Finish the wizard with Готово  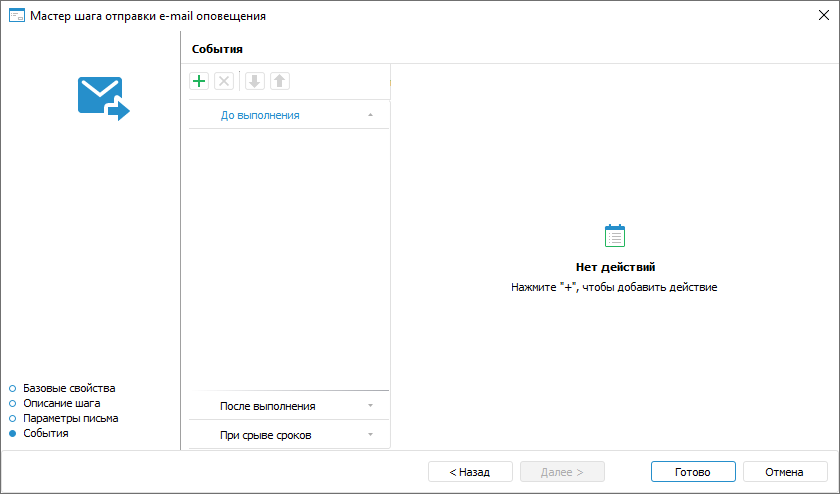tap(692, 472)
